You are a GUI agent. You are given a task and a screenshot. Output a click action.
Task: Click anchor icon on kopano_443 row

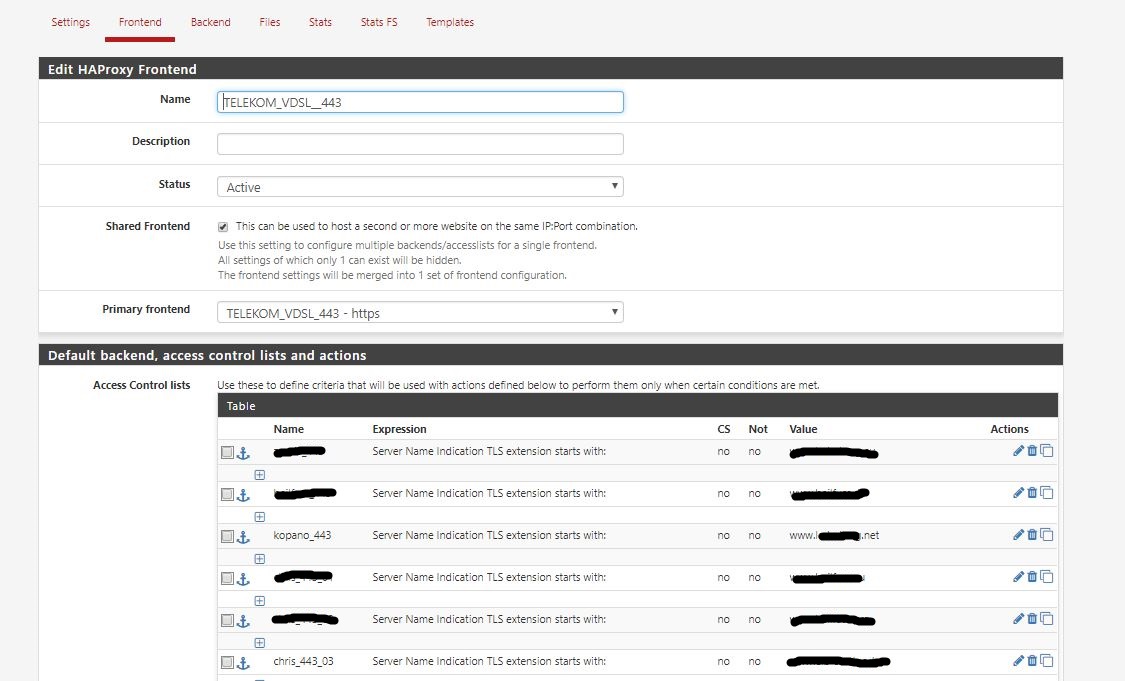[x=242, y=537]
